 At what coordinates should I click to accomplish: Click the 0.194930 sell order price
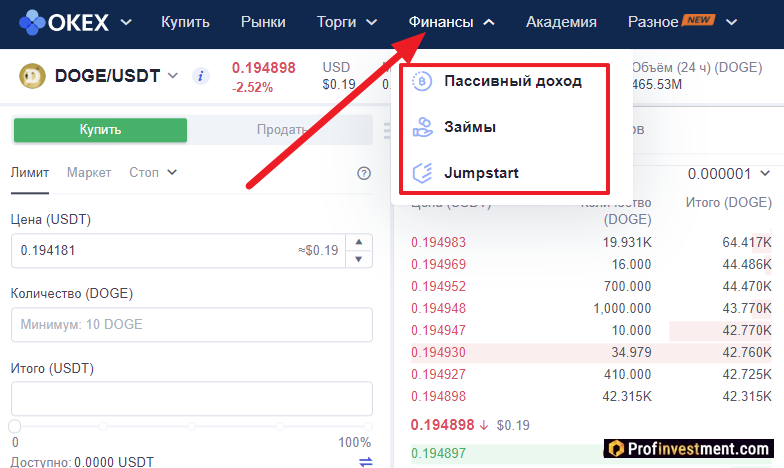pos(438,352)
